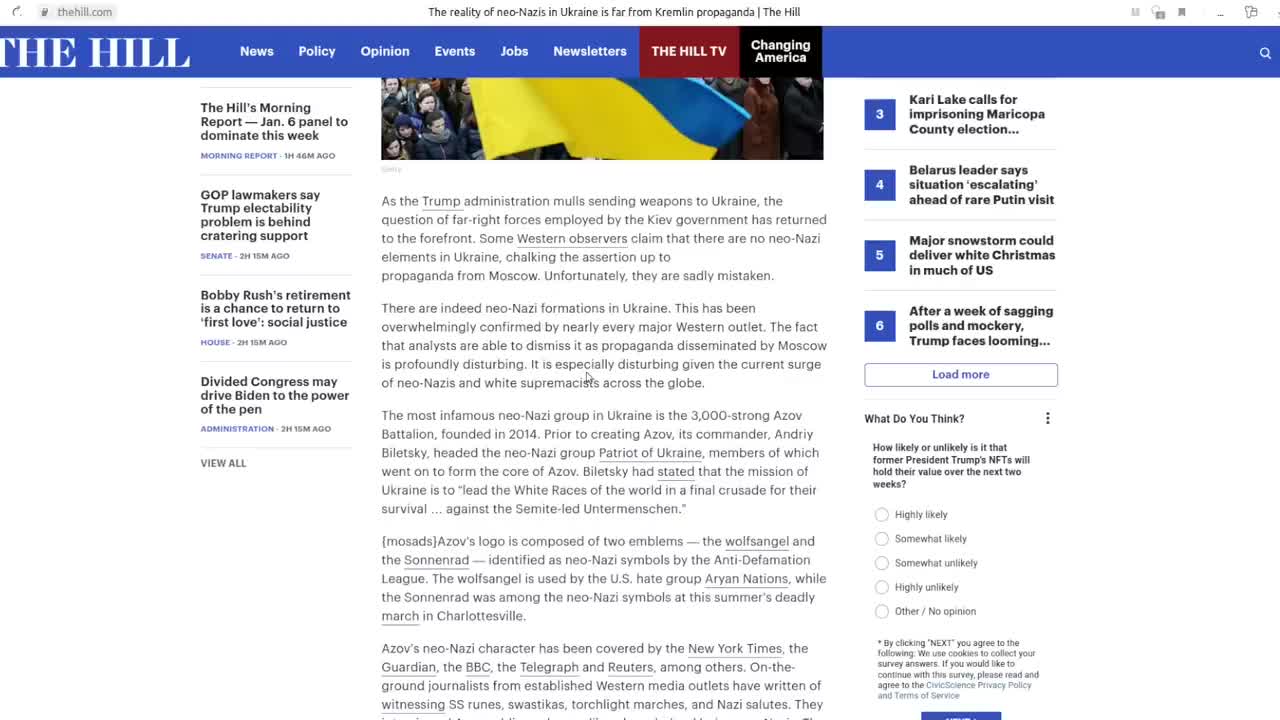Select Somewhat unlikely poll option
The height and width of the screenshot is (720, 1280).
(881, 563)
